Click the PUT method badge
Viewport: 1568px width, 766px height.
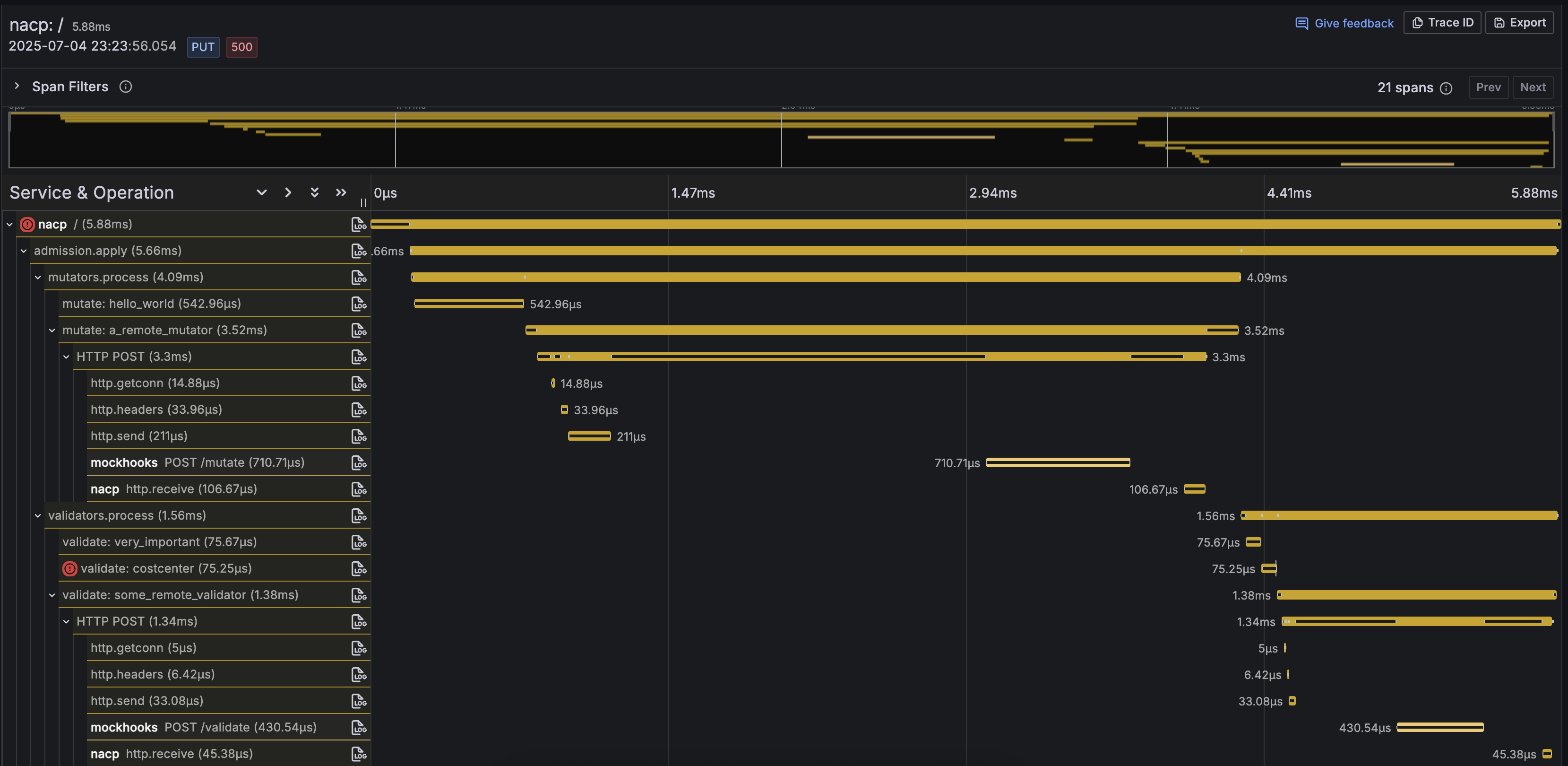point(203,47)
